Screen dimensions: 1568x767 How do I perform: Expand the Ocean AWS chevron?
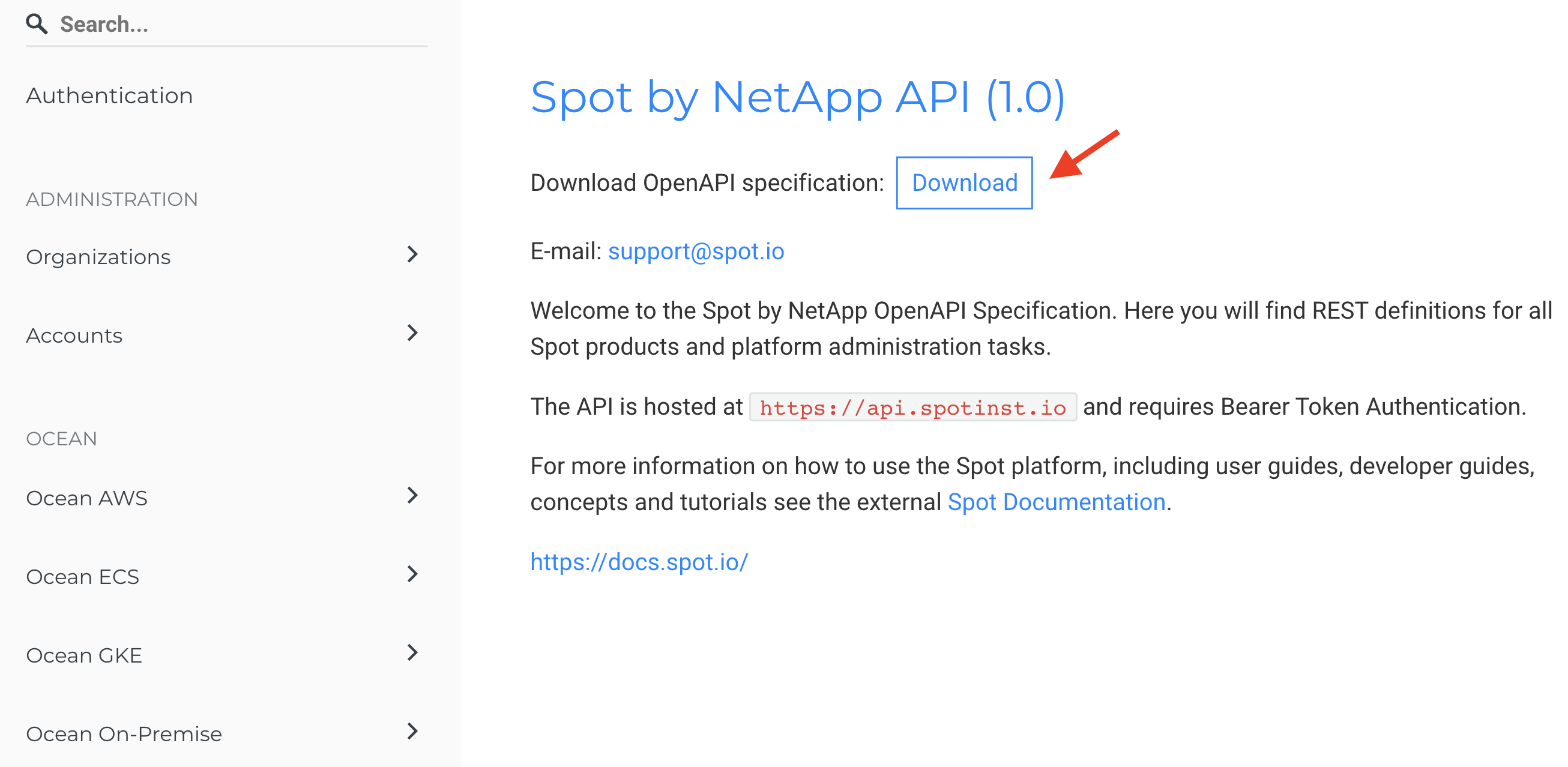click(412, 496)
